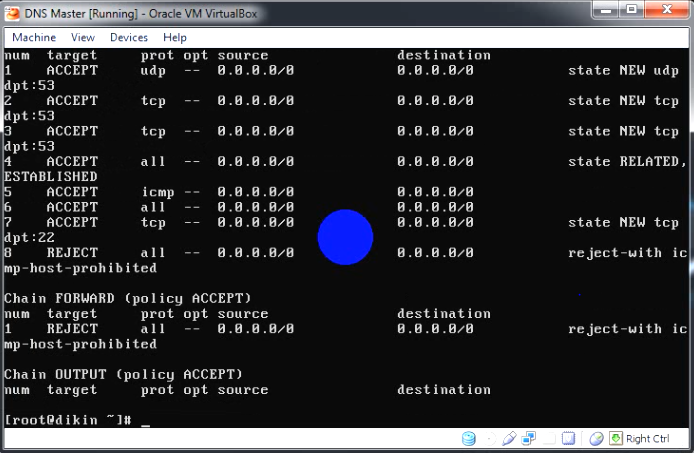Click the faded shared folders status icon
The height and width of the screenshot is (453, 694).
tap(548, 438)
